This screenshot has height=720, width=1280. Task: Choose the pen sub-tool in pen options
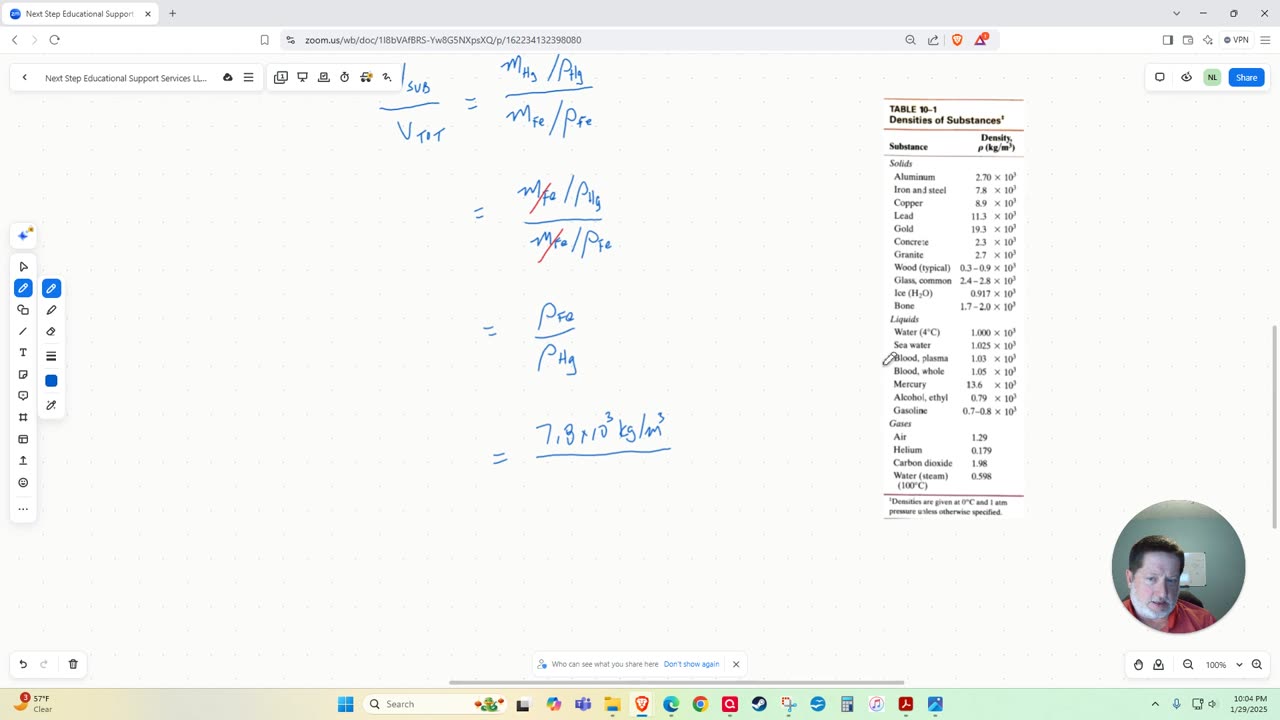click(x=51, y=289)
